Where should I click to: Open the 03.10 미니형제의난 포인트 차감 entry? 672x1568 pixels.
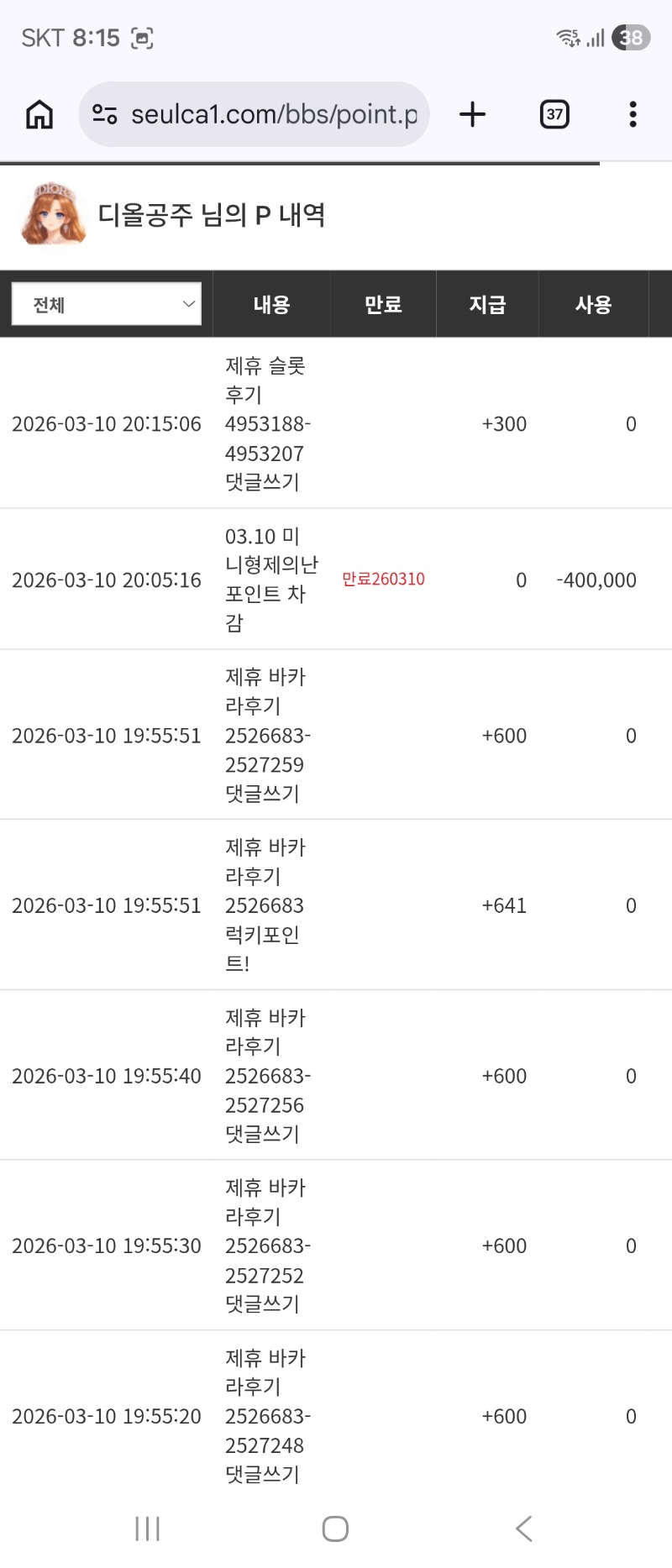pos(270,579)
